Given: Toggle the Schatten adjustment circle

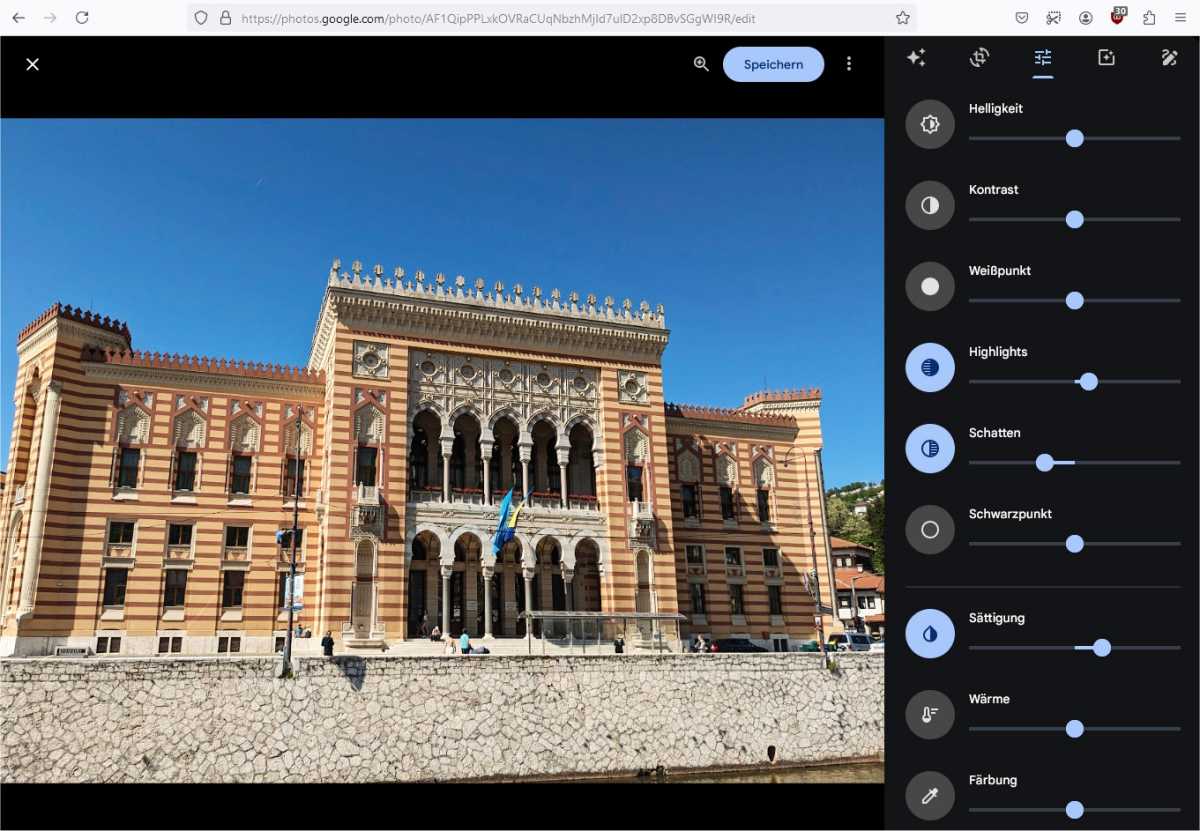Looking at the screenshot, I should (x=929, y=448).
